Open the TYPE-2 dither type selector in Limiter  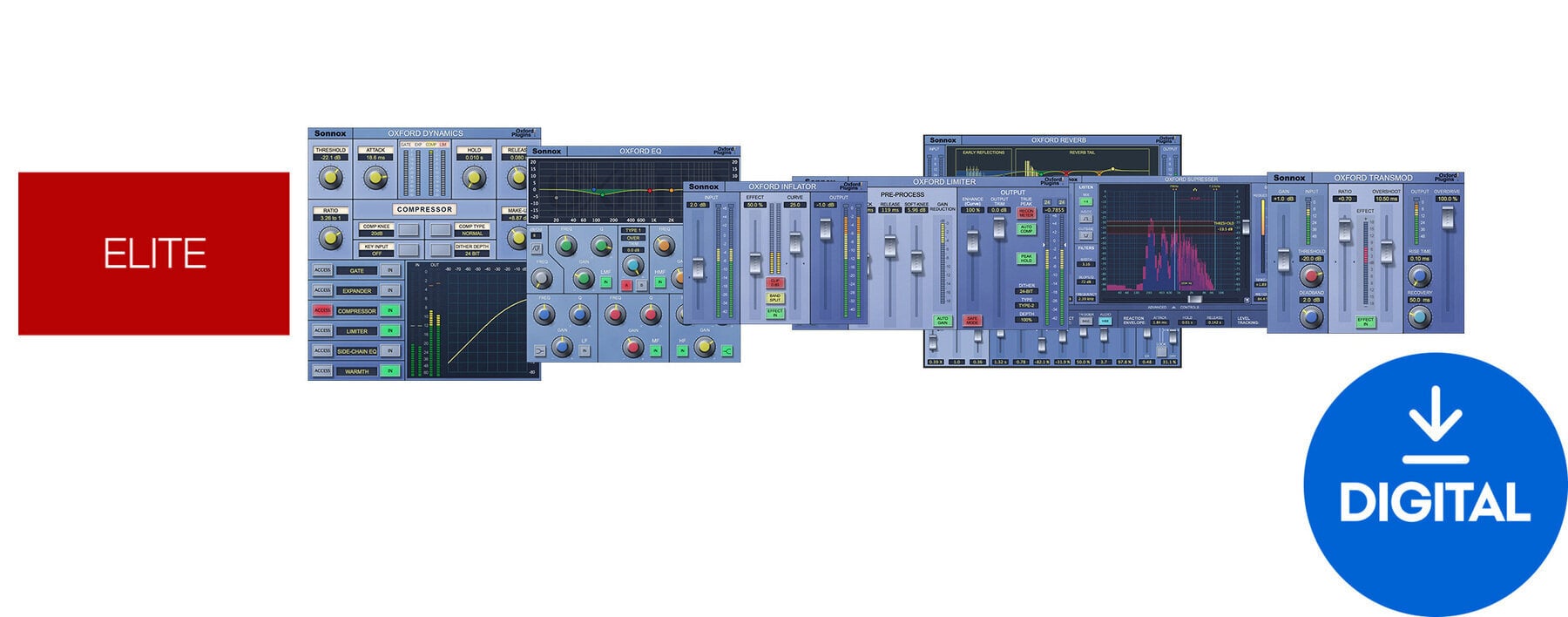tap(1026, 305)
